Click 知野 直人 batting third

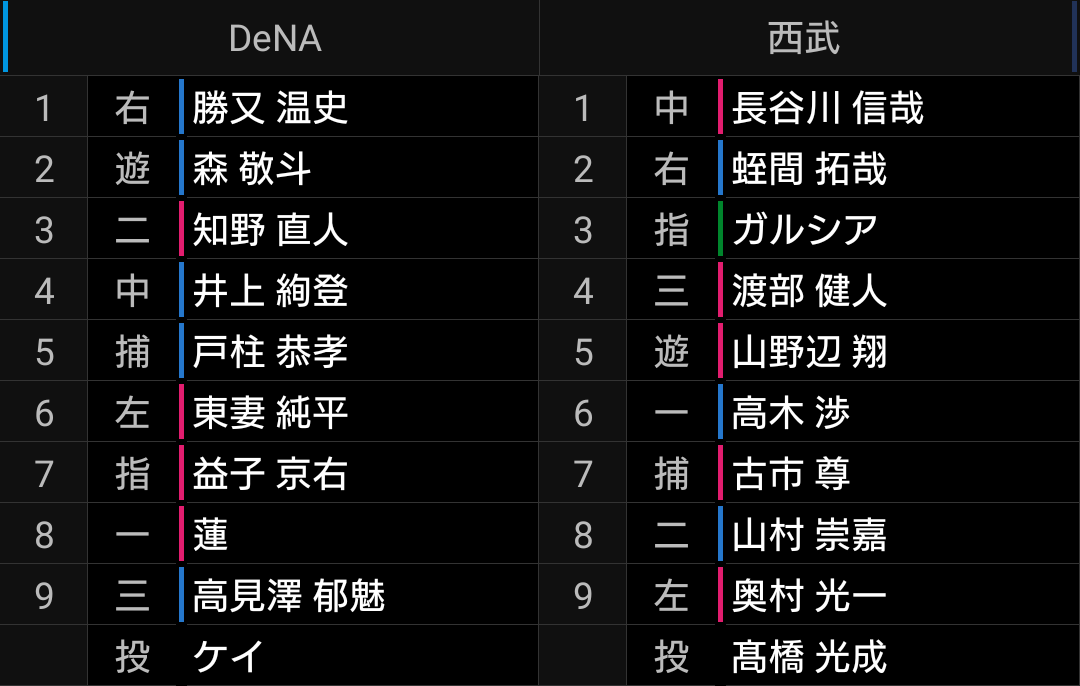coord(270,229)
